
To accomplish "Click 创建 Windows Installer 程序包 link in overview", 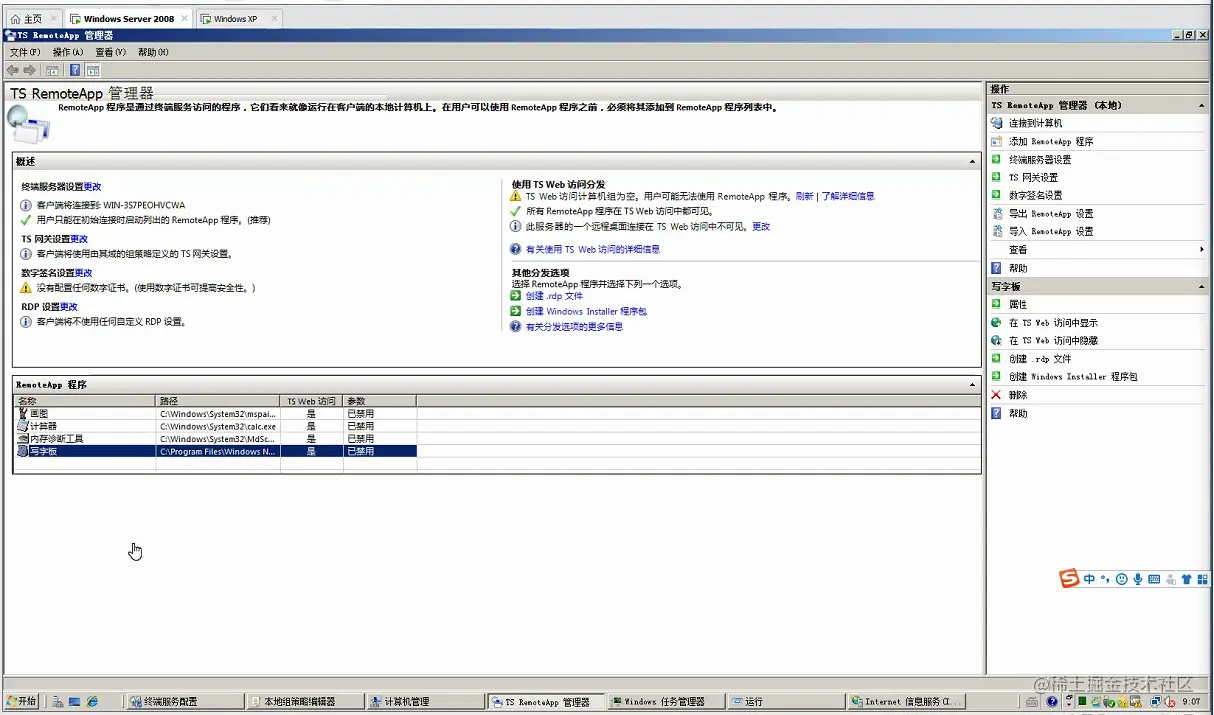I will click(x=586, y=312).
